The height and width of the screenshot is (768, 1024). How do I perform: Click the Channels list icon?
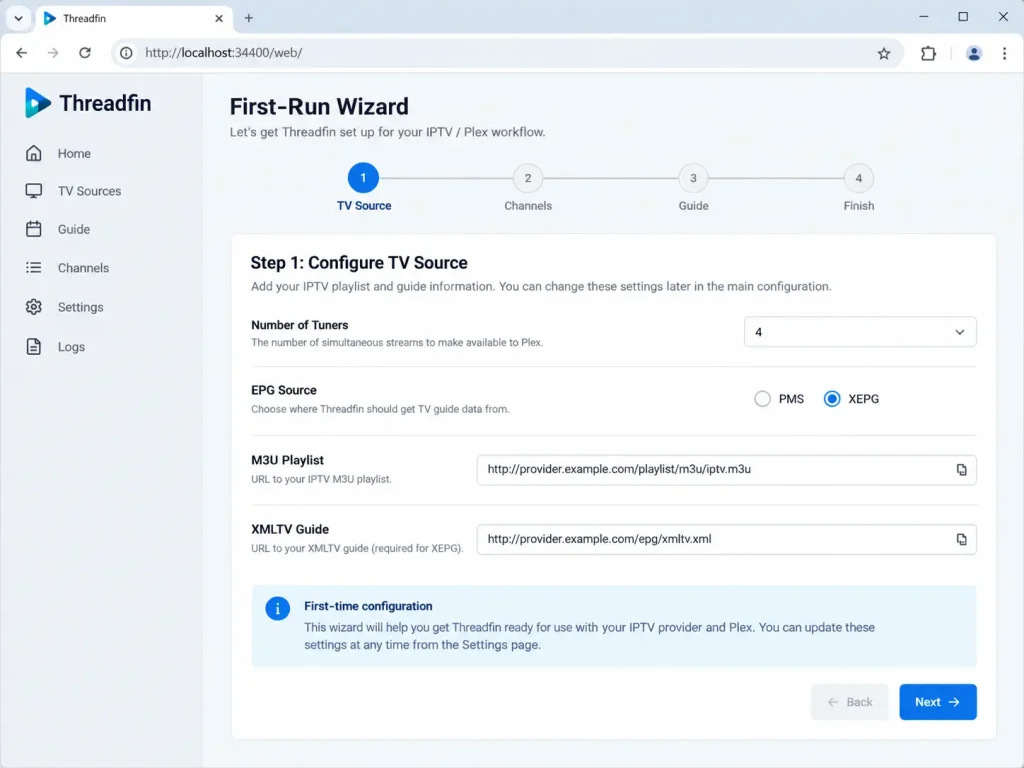click(33, 268)
